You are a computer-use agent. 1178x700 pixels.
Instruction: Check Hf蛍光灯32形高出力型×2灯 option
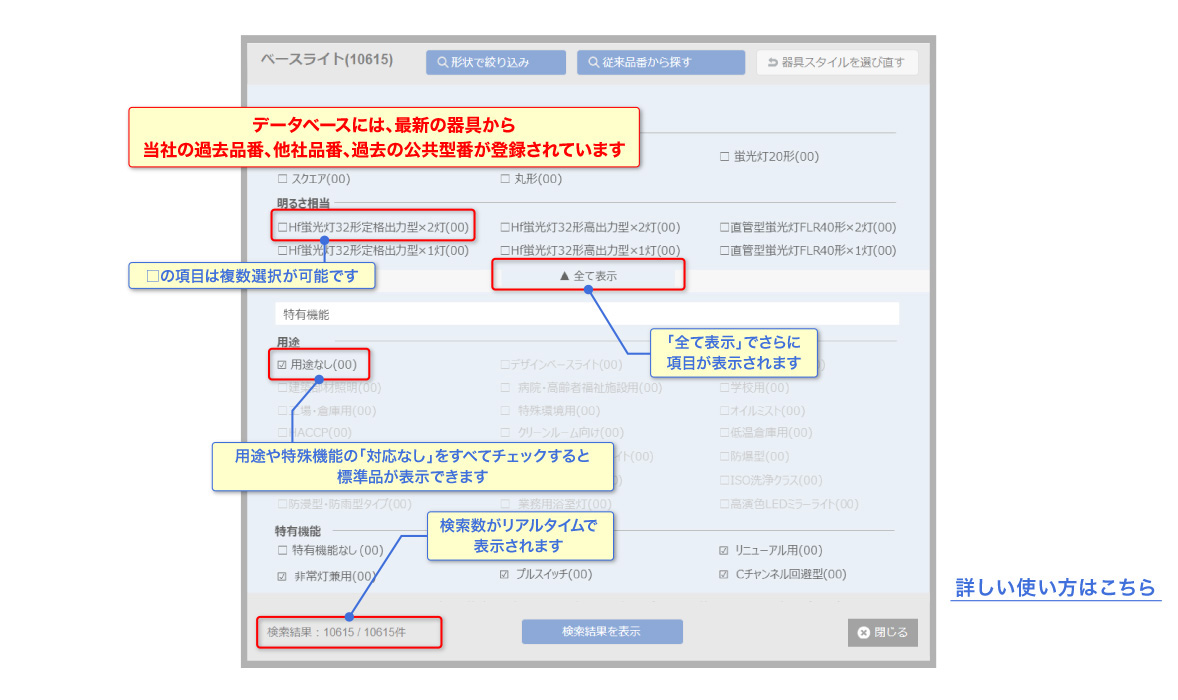[x=506, y=227]
